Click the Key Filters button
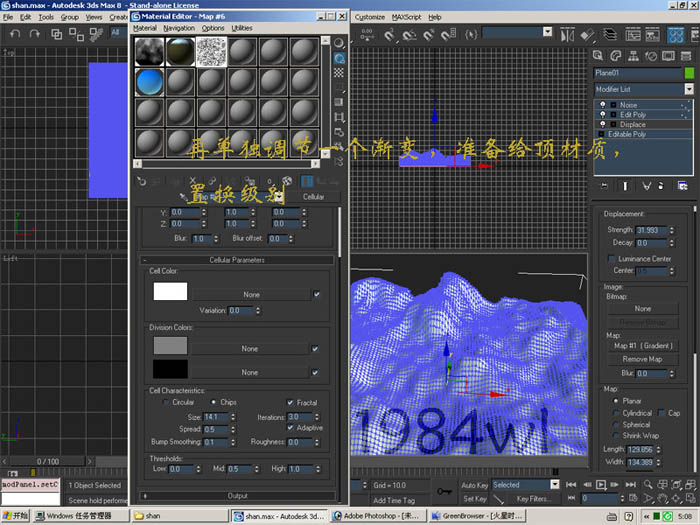The image size is (700, 525). click(533, 499)
